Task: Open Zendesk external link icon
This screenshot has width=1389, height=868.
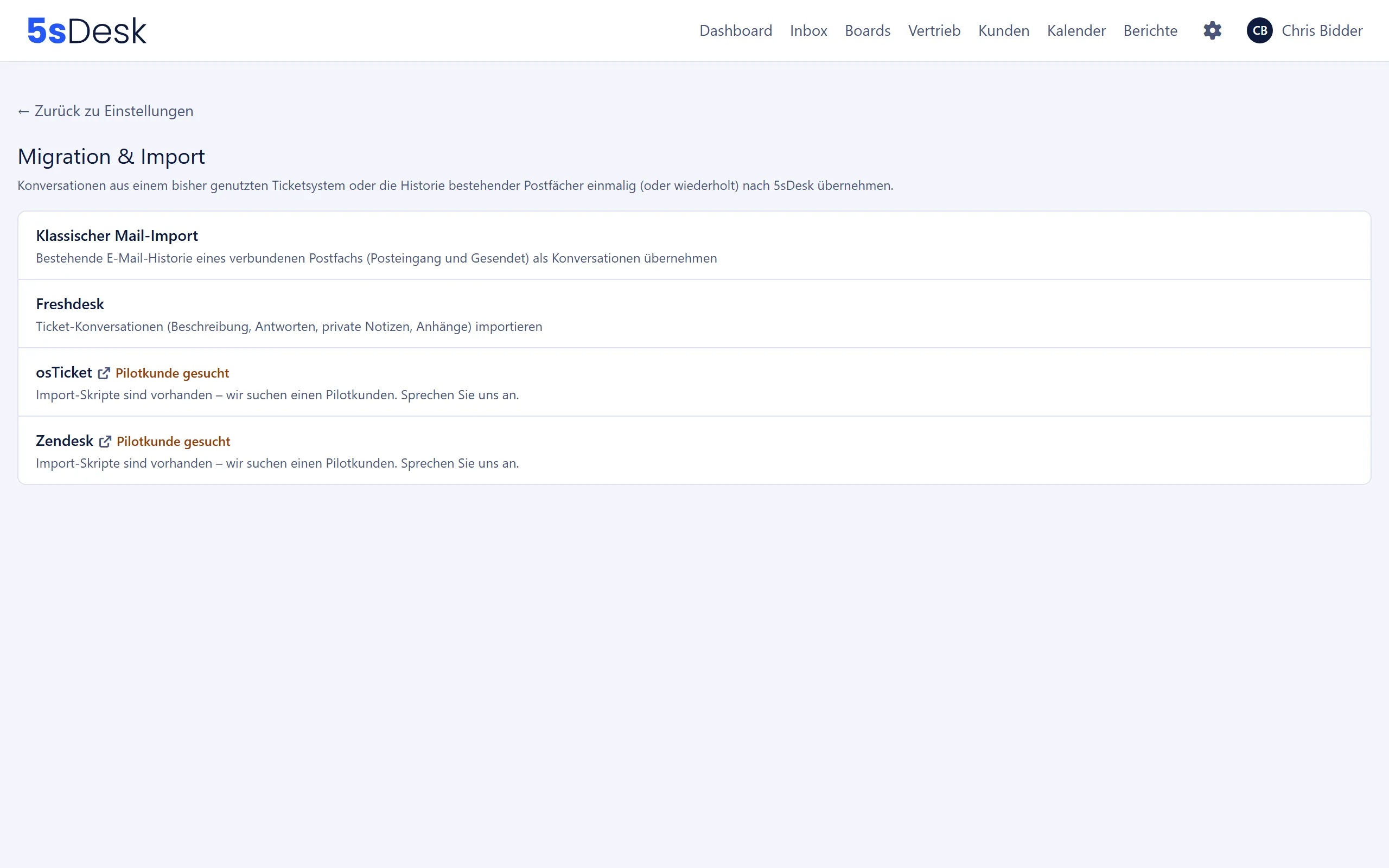Action: coord(105,442)
